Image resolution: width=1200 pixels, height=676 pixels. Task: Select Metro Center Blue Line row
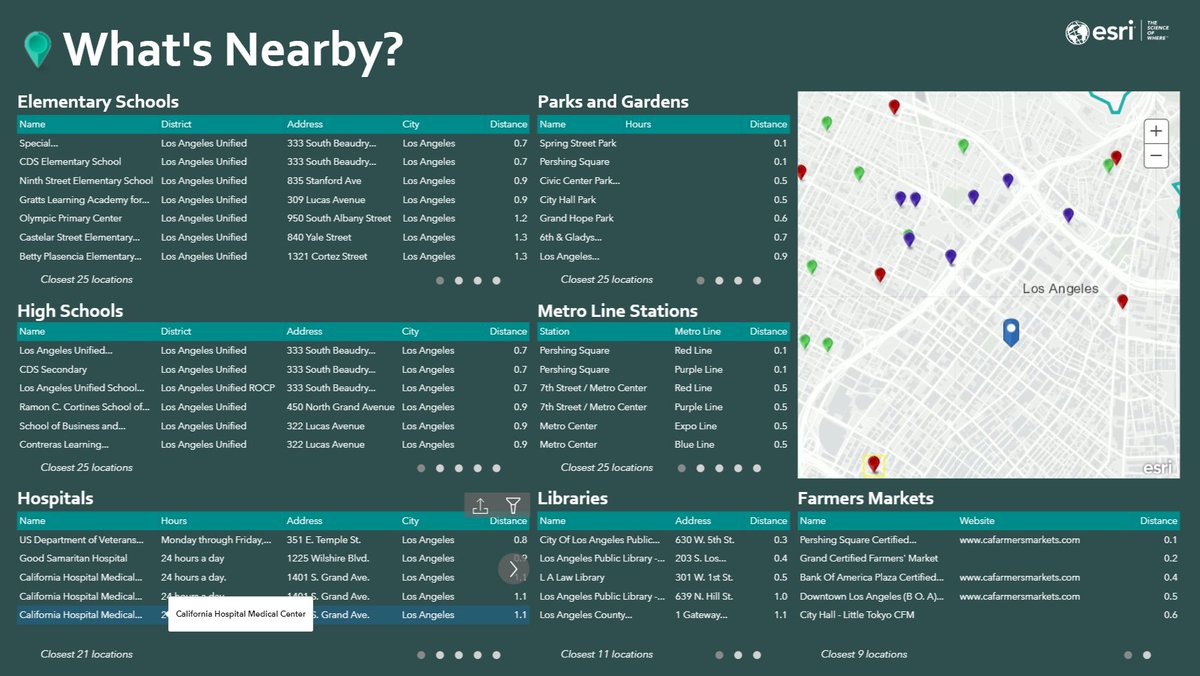[664, 444]
